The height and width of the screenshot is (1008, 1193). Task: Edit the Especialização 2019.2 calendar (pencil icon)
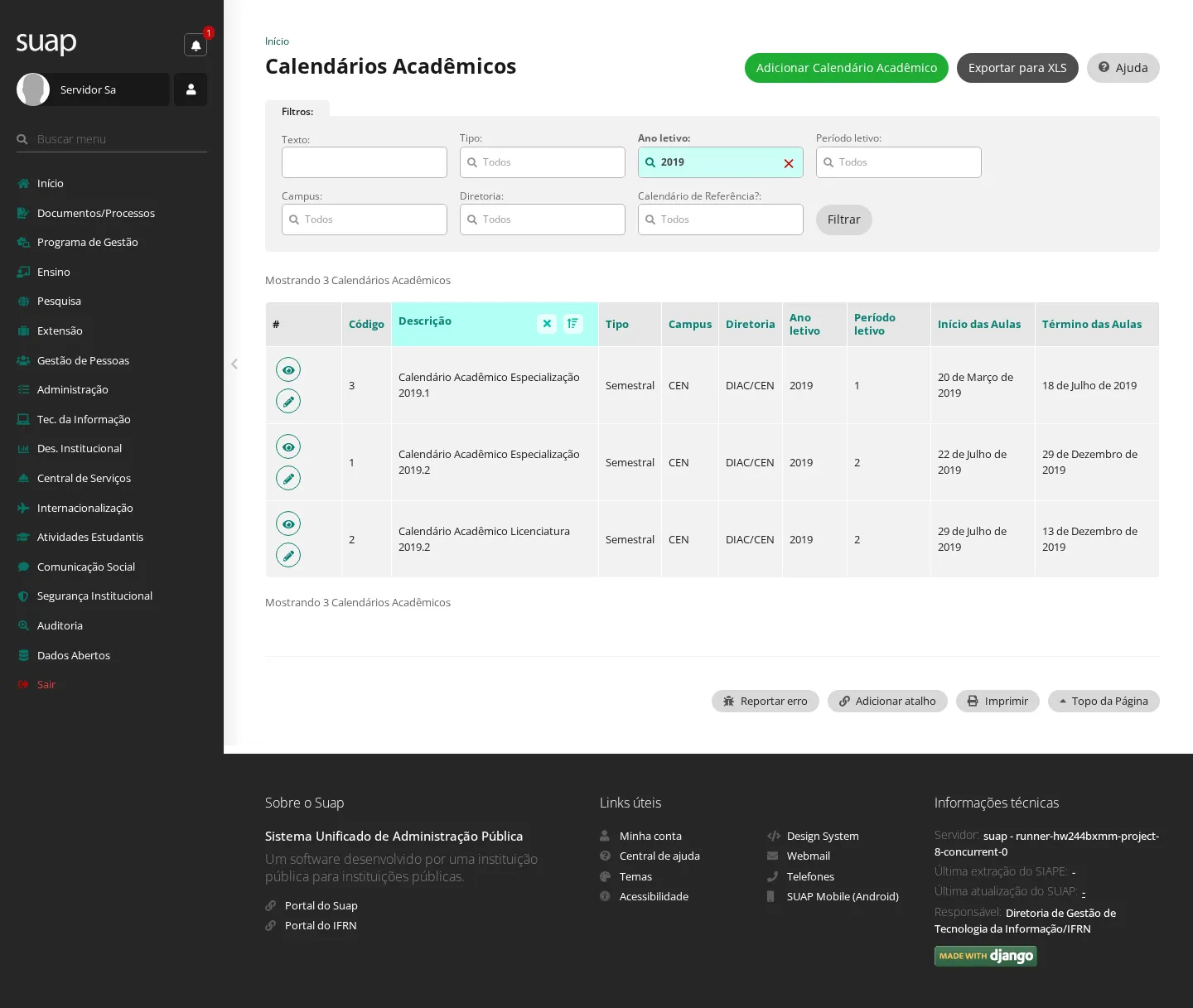(288, 478)
